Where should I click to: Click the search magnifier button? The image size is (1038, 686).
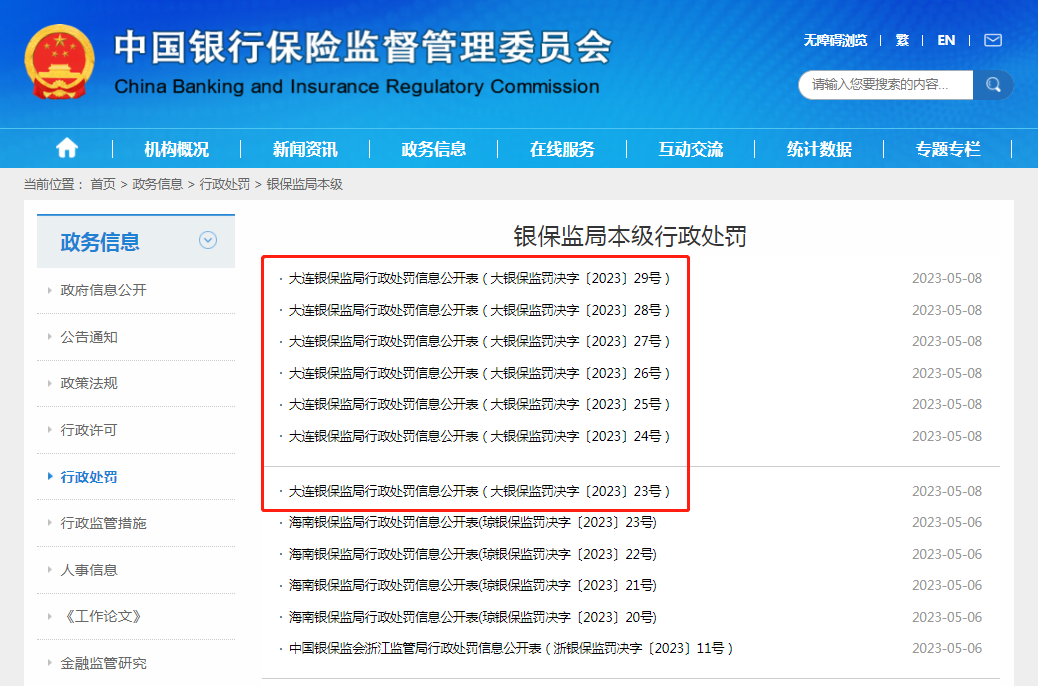coord(993,85)
